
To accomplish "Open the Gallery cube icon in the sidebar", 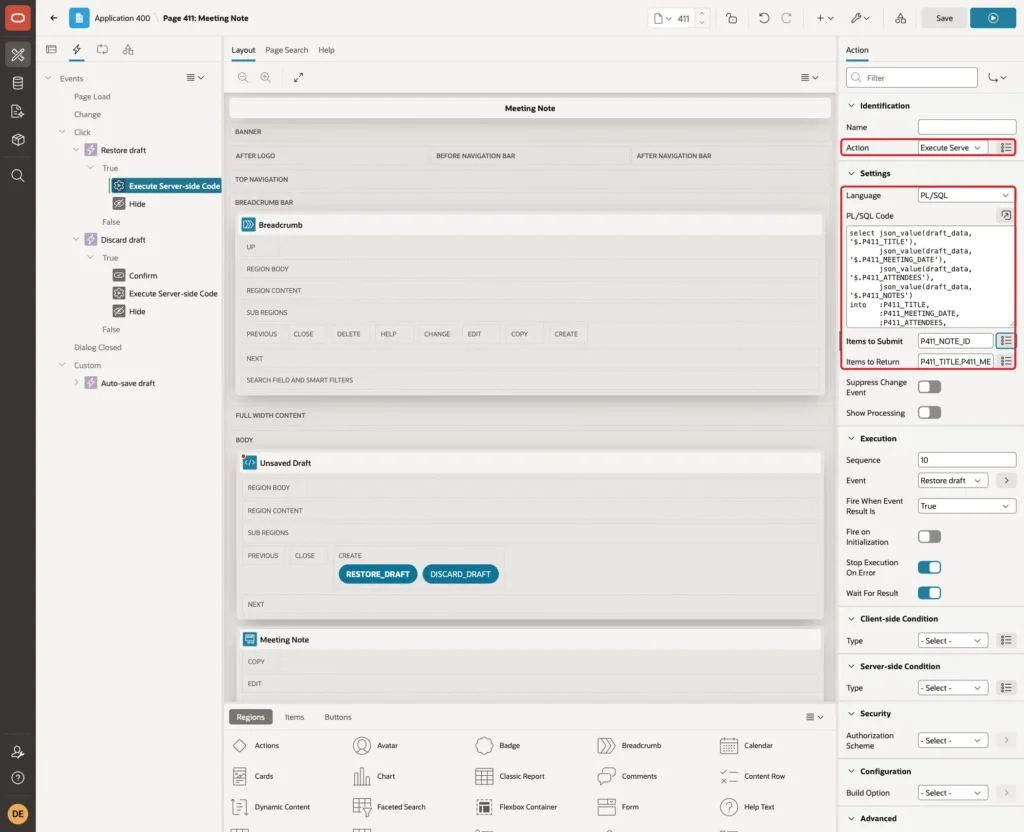I will coord(18,139).
